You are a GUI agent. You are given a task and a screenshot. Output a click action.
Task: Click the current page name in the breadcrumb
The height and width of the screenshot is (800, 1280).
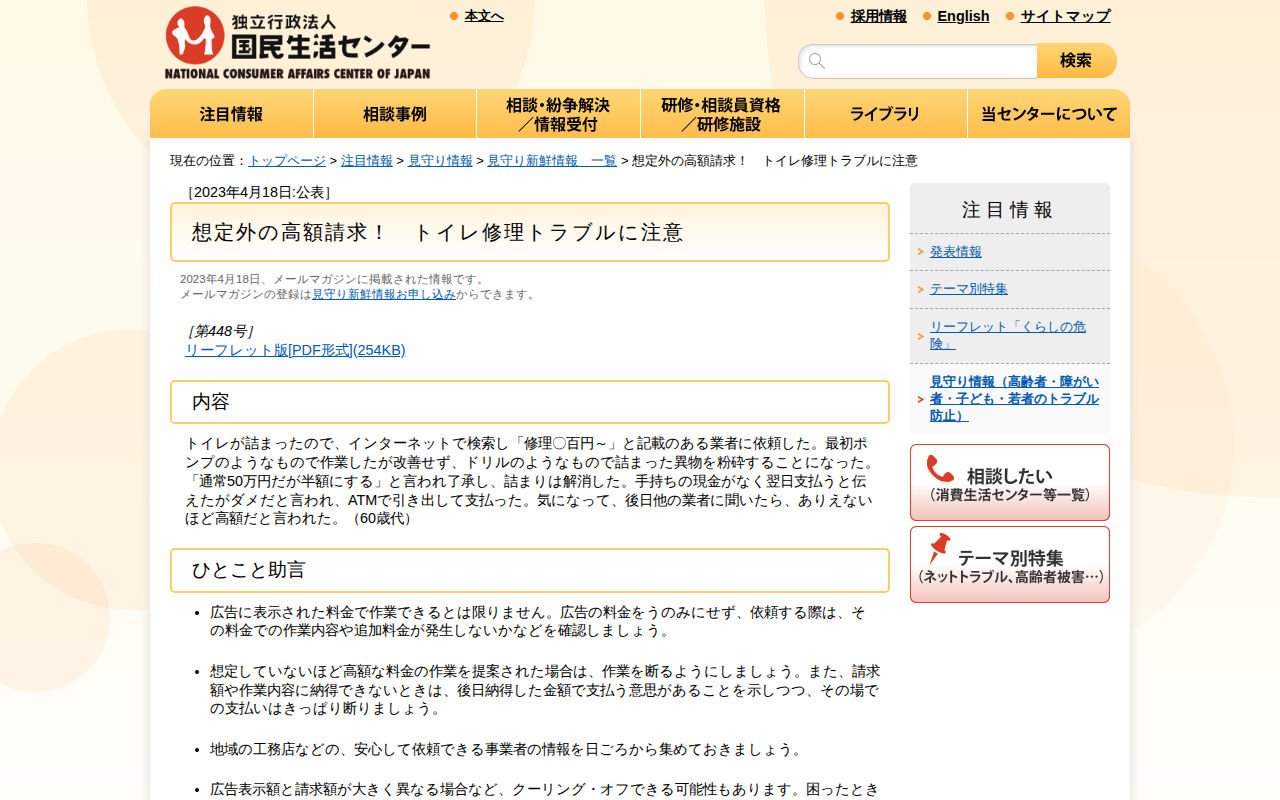pyautogui.click(x=775, y=161)
